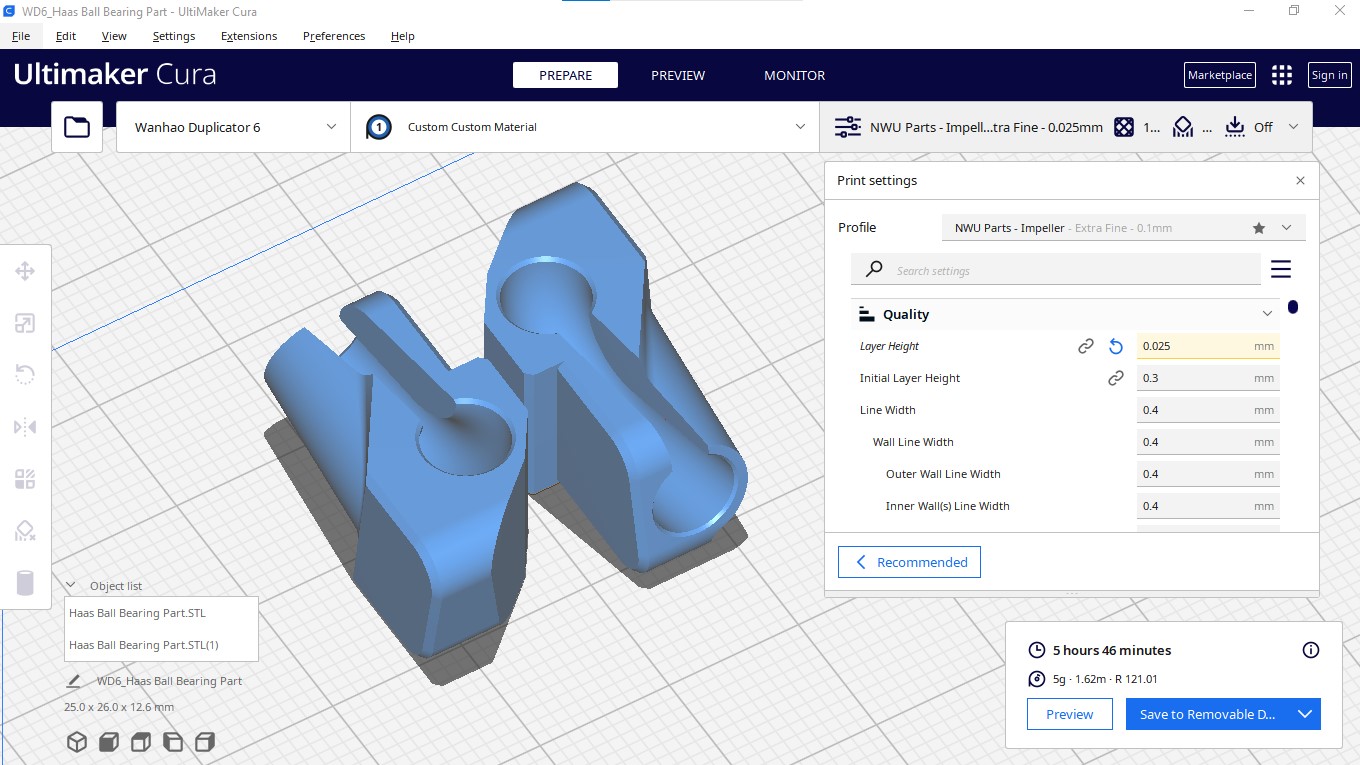This screenshot has width=1360, height=765.
Task: Click the infill pattern icon
Action: [x=1124, y=127]
